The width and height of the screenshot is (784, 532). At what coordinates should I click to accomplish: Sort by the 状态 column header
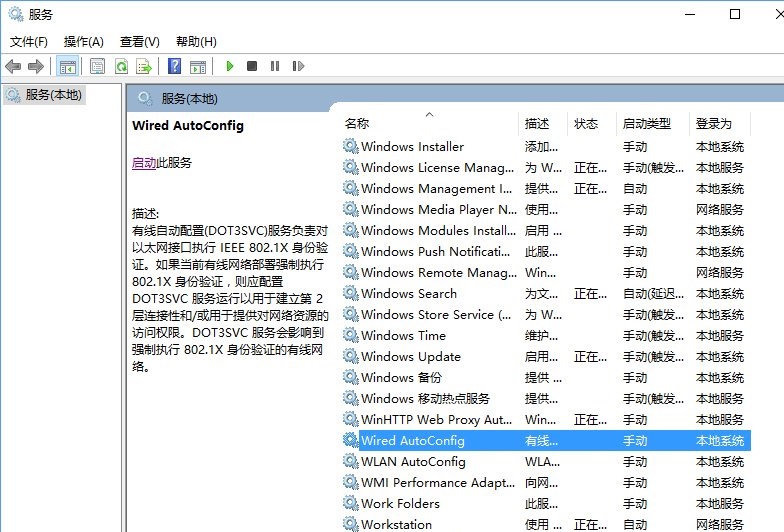point(586,123)
